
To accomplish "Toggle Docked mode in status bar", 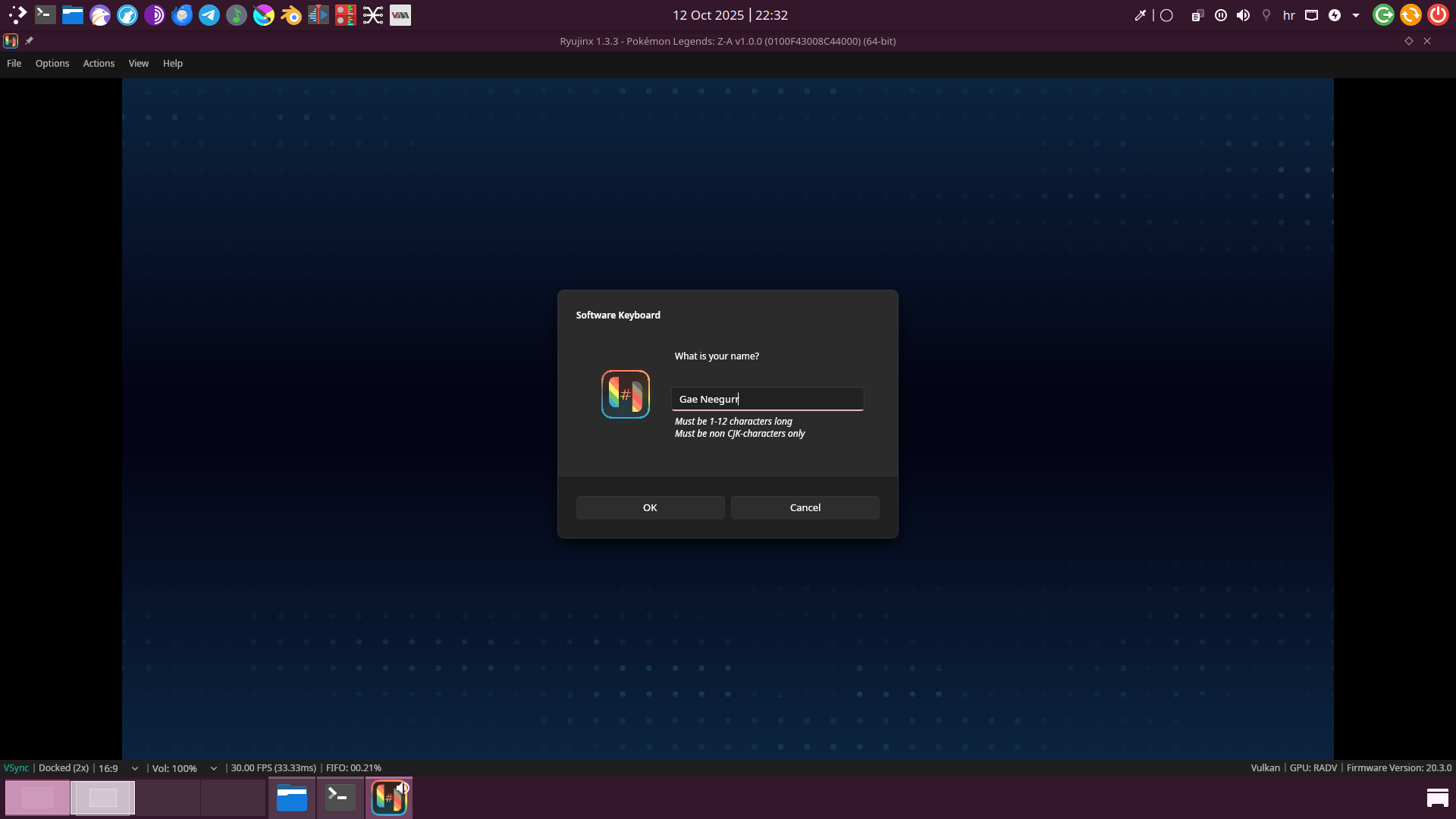I will point(64,768).
